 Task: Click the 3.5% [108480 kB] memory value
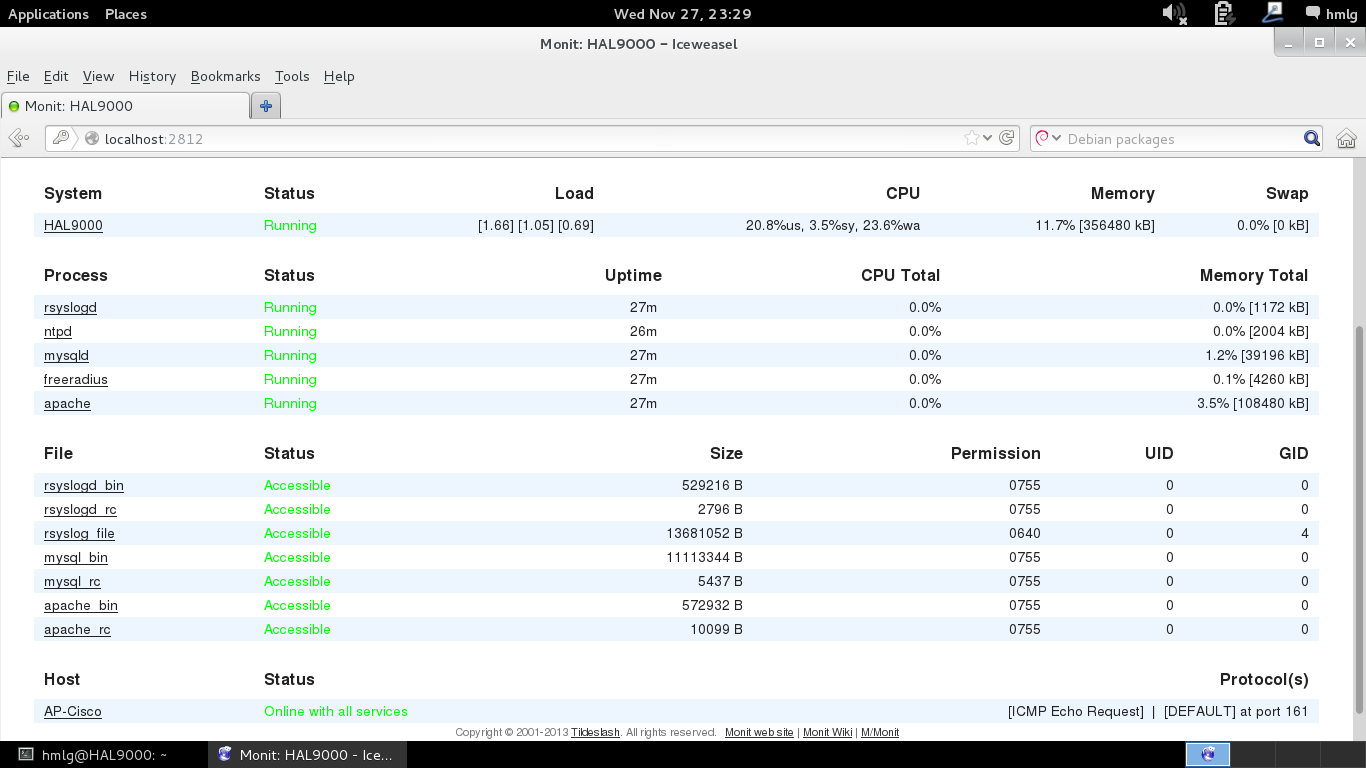pos(1252,403)
